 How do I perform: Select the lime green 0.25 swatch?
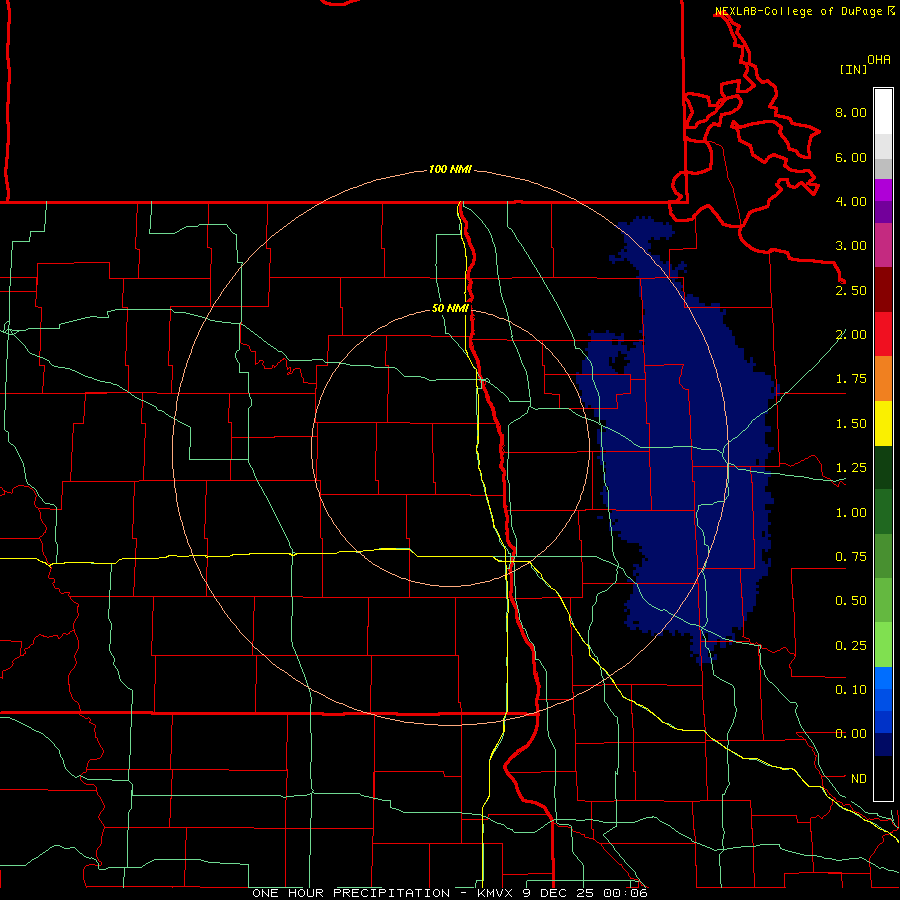point(883,645)
